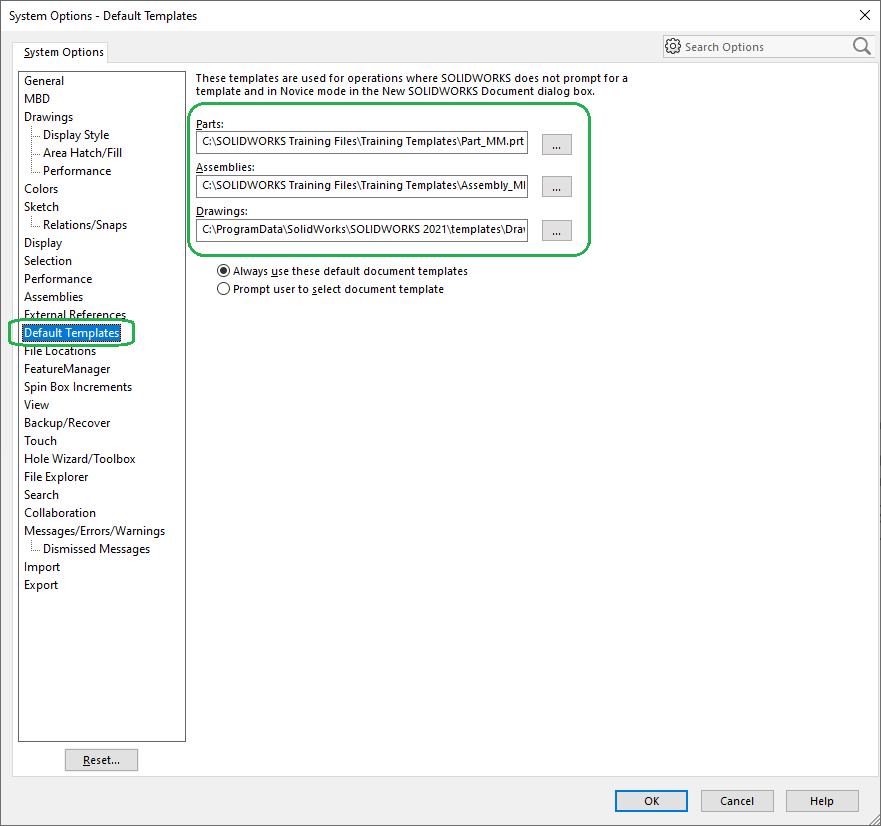Open the Drawings category in the tree
881x826 pixels.
[48, 117]
